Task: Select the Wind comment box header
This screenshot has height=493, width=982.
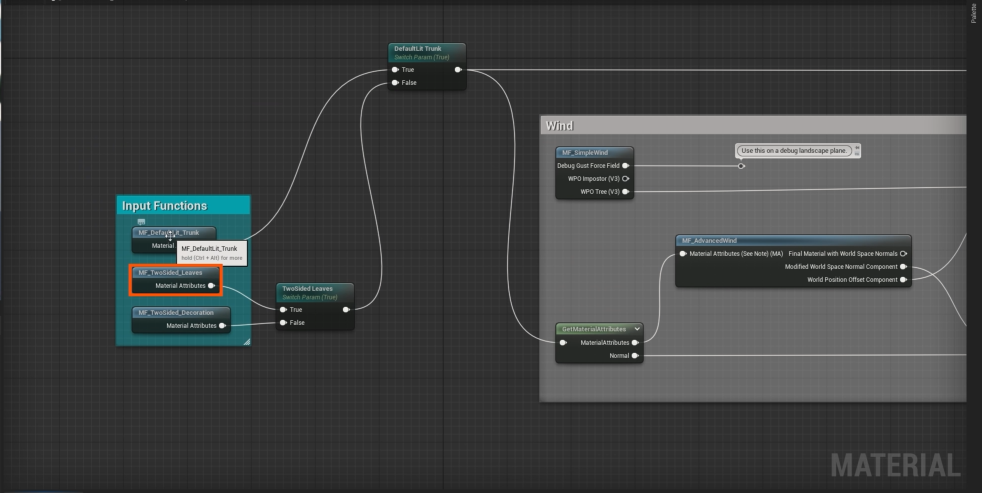Action: click(x=753, y=125)
